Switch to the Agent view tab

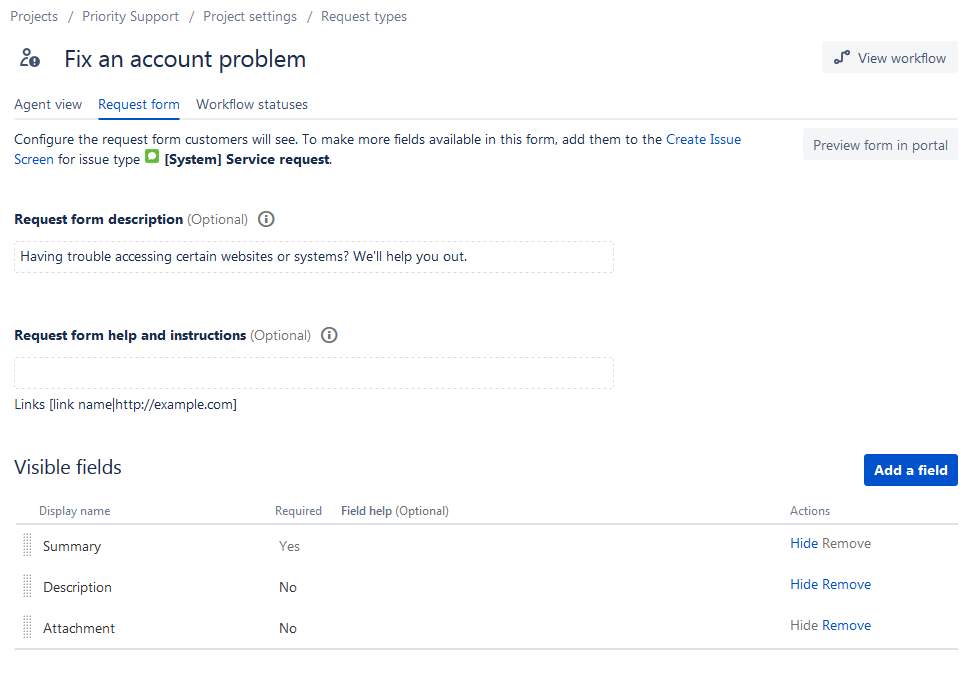click(x=48, y=104)
